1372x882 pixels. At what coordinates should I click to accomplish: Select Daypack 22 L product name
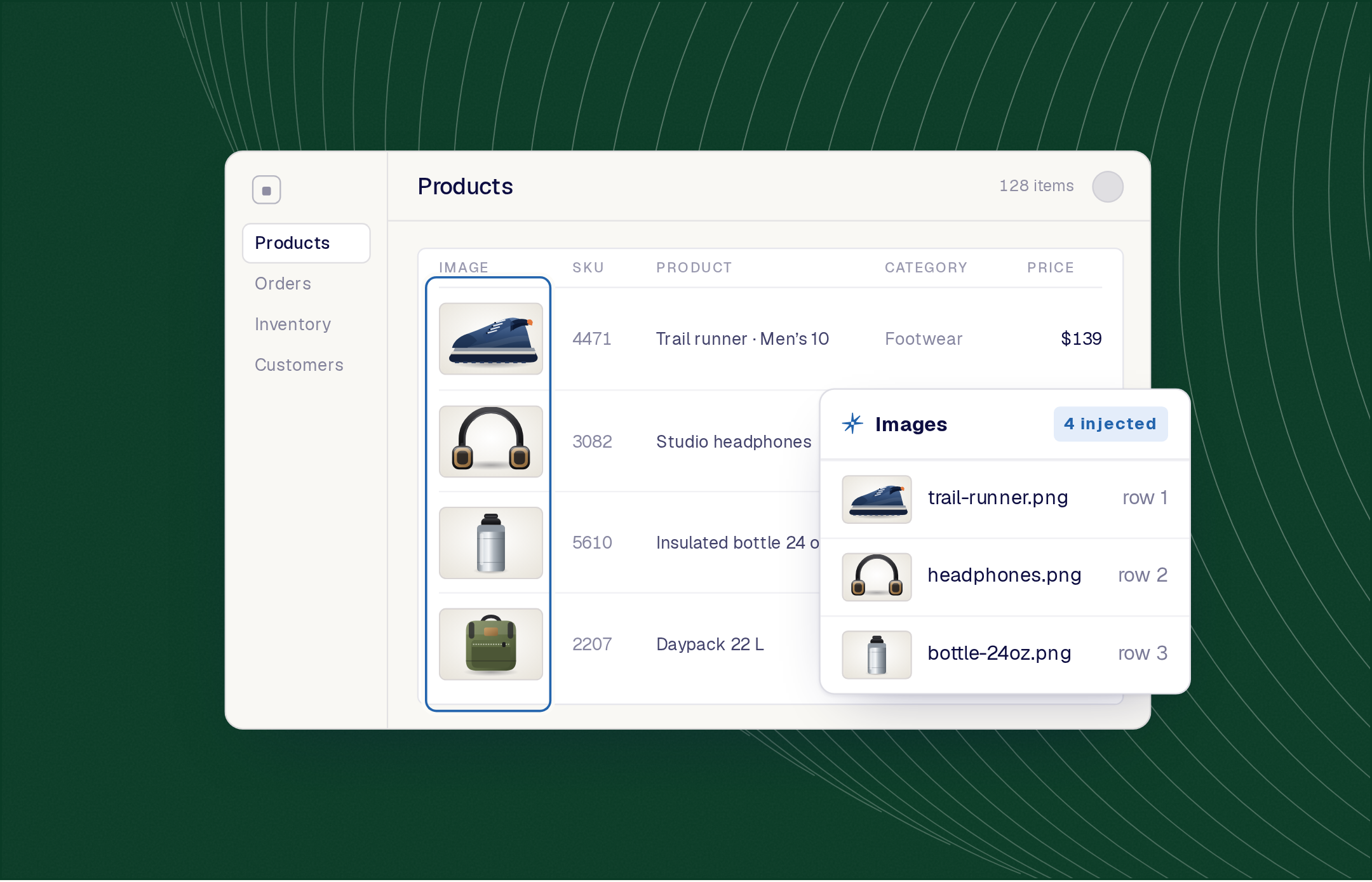point(710,645)
